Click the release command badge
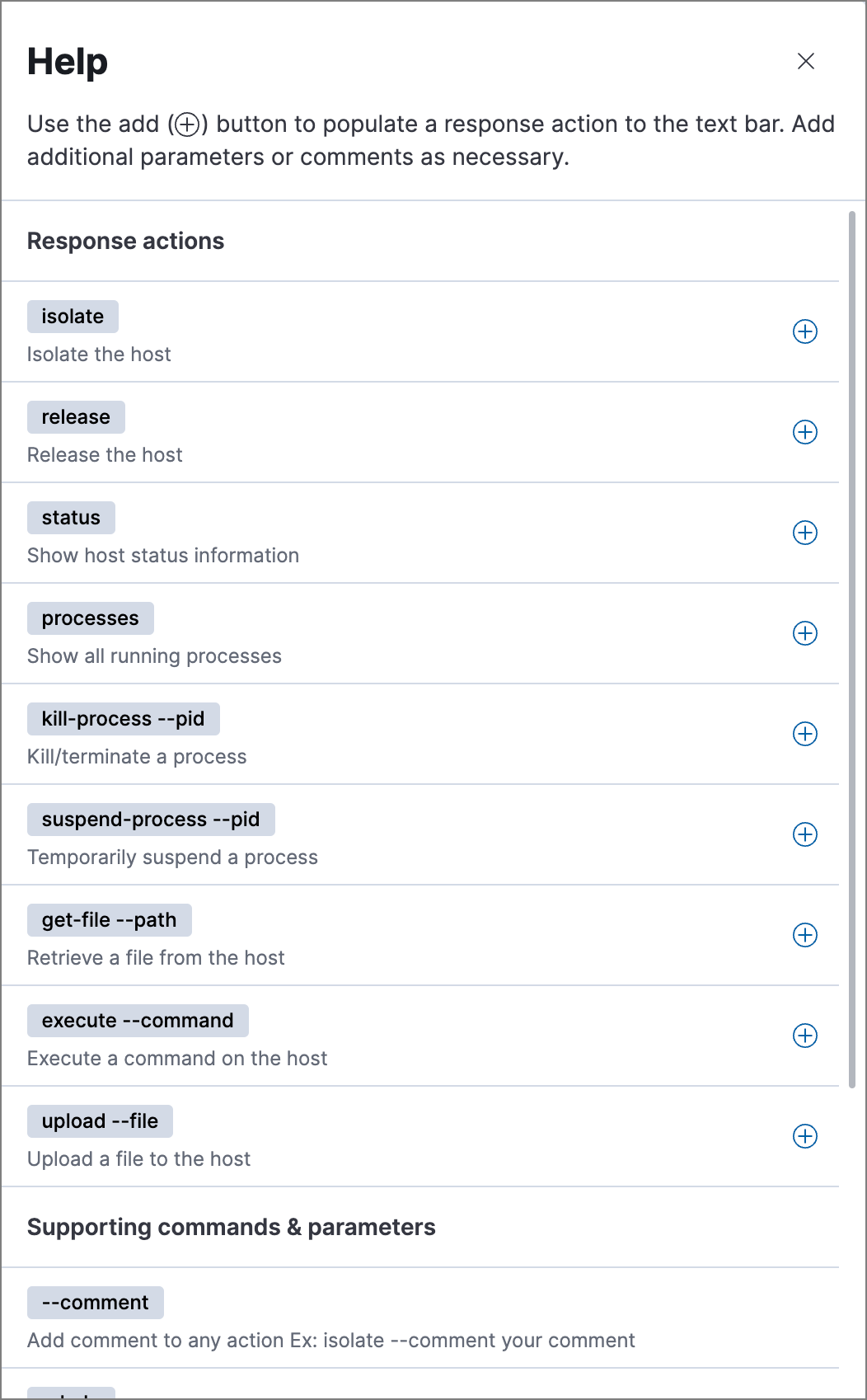867x1400 pixels. [76, 417]
